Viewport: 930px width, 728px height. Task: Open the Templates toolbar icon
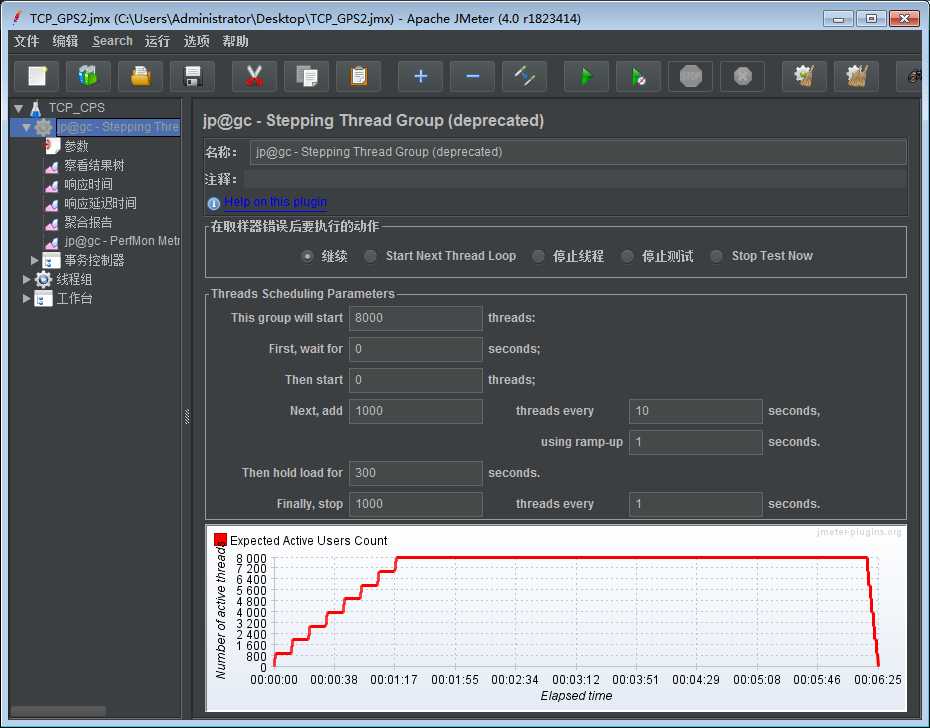[x=88, y=76]
